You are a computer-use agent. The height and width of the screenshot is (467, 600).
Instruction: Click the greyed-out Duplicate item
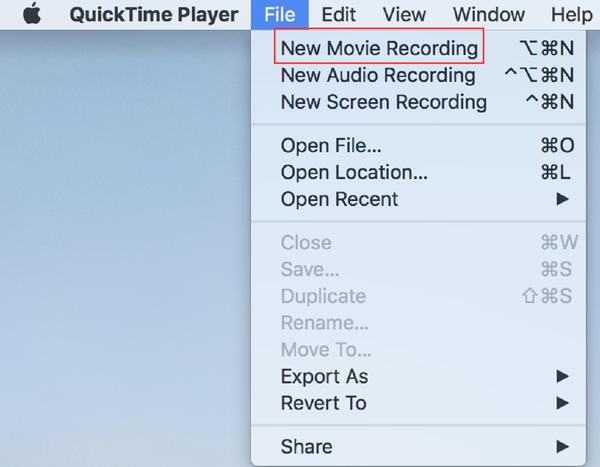pos(419,296)
